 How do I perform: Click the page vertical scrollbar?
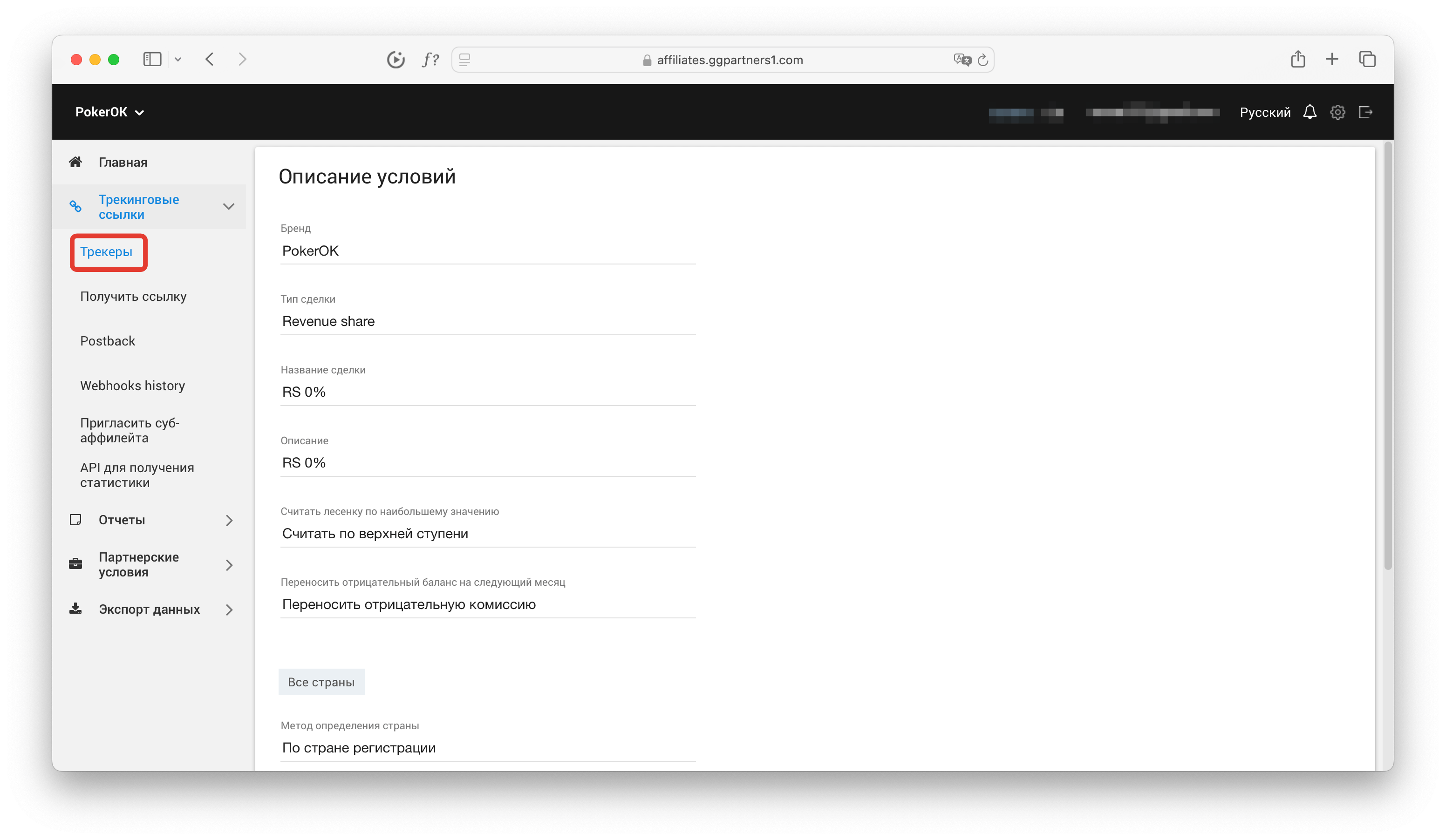[x=1387, y=355]
